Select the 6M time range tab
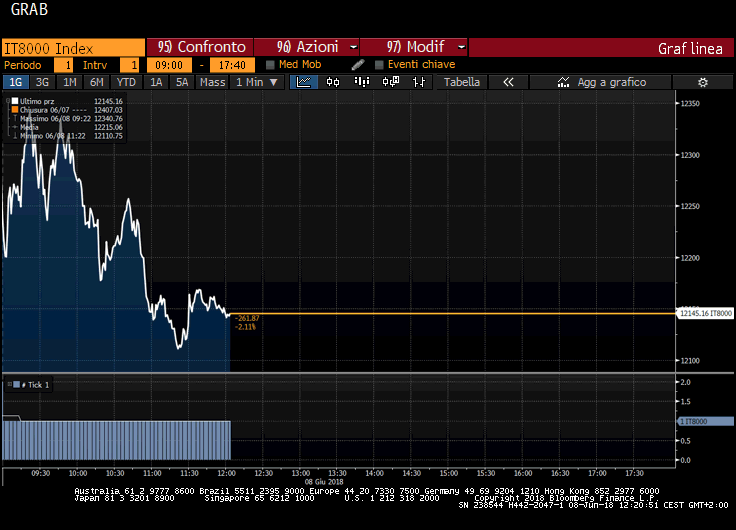Image resolution: width=736 pixels, height=530 pixels. 97,82
